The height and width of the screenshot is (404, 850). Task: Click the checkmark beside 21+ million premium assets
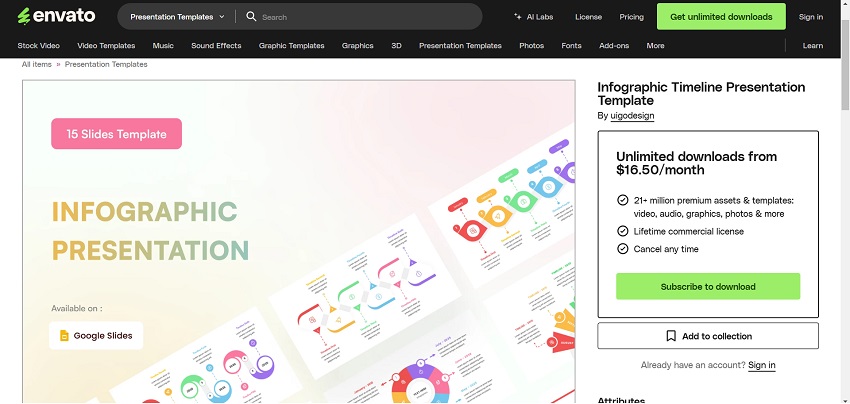point(622,200)
